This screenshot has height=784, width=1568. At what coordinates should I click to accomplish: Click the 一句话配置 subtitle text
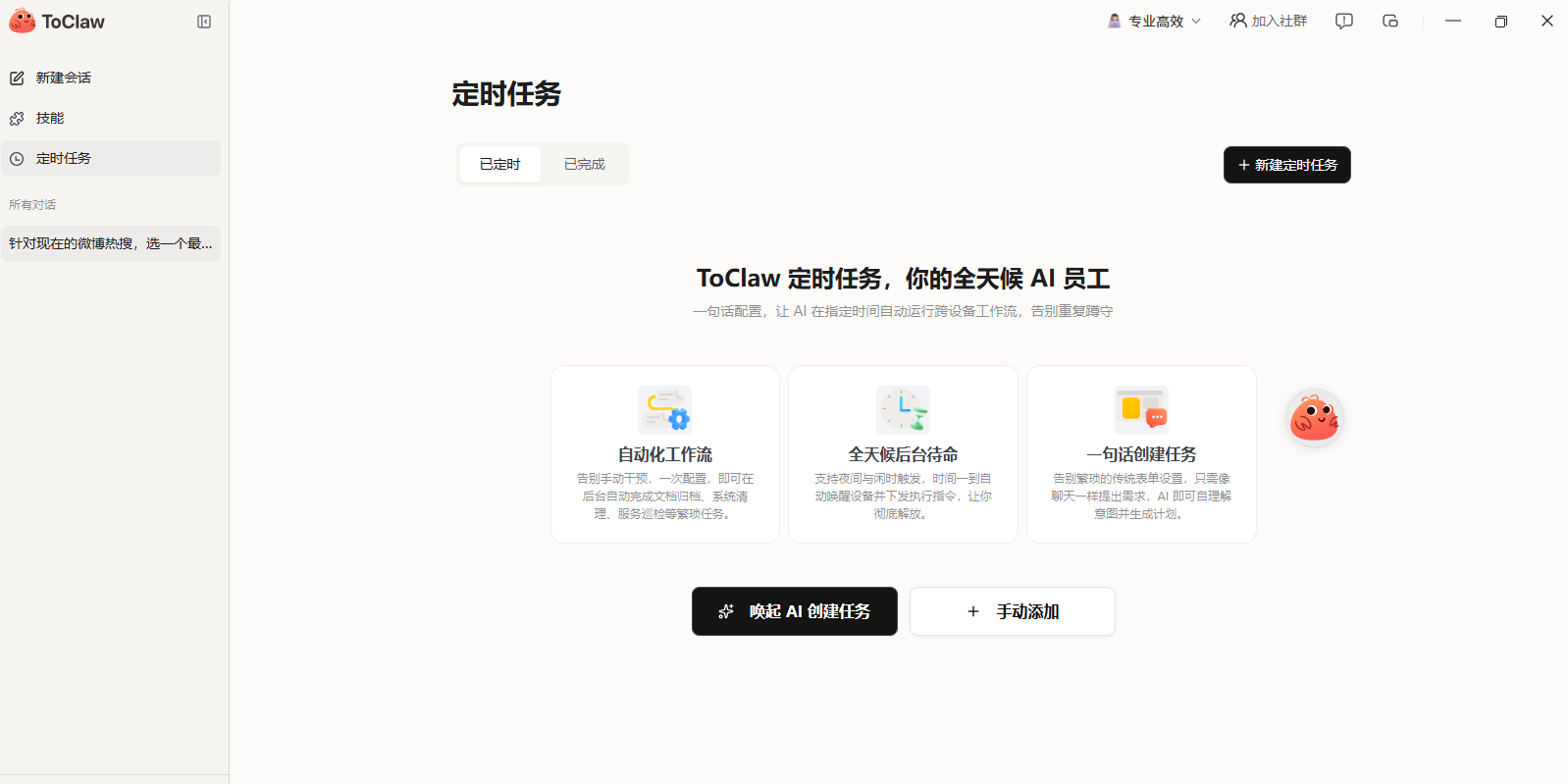[x=903, y=311]
